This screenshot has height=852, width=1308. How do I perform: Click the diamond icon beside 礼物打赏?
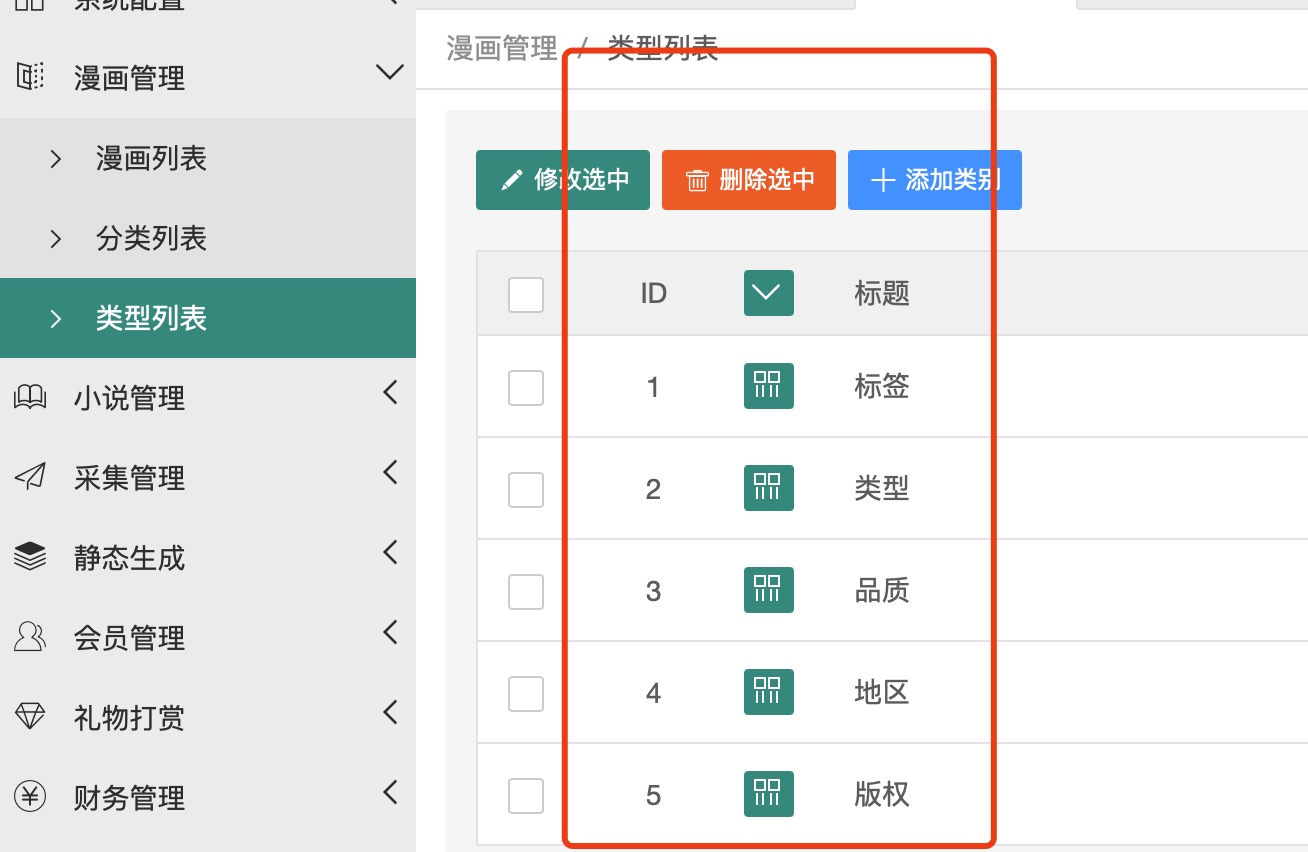click(30, 717)
